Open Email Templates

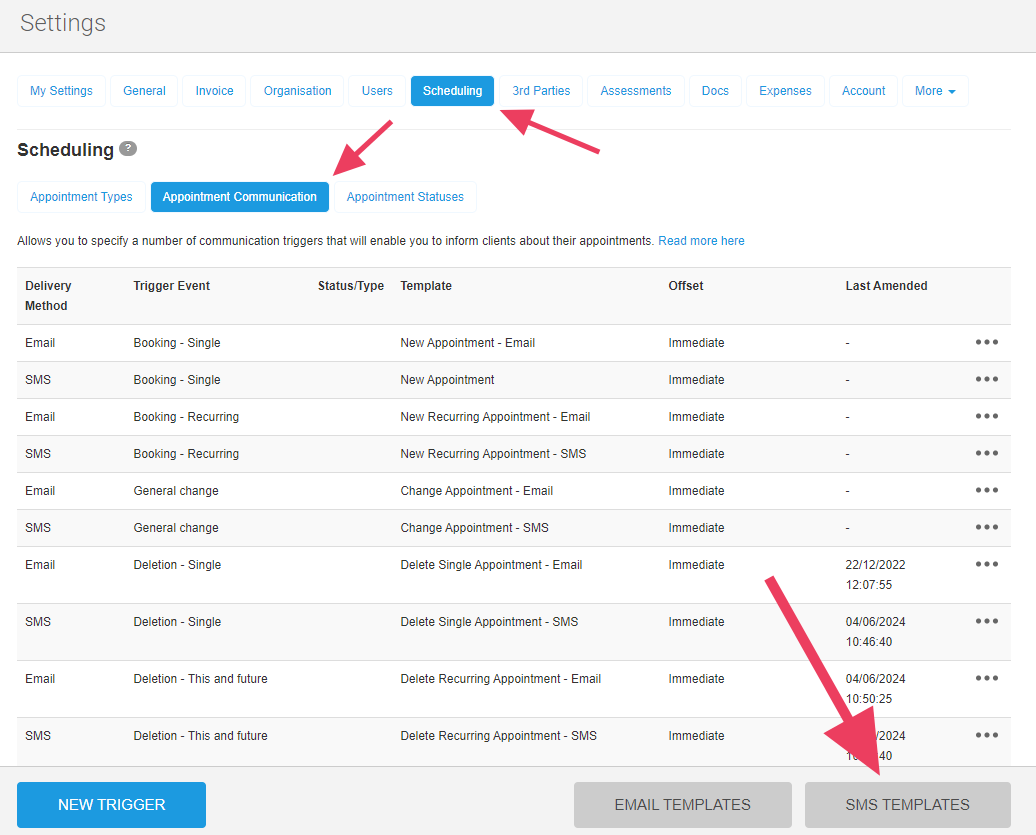click(x=682, y=804)
